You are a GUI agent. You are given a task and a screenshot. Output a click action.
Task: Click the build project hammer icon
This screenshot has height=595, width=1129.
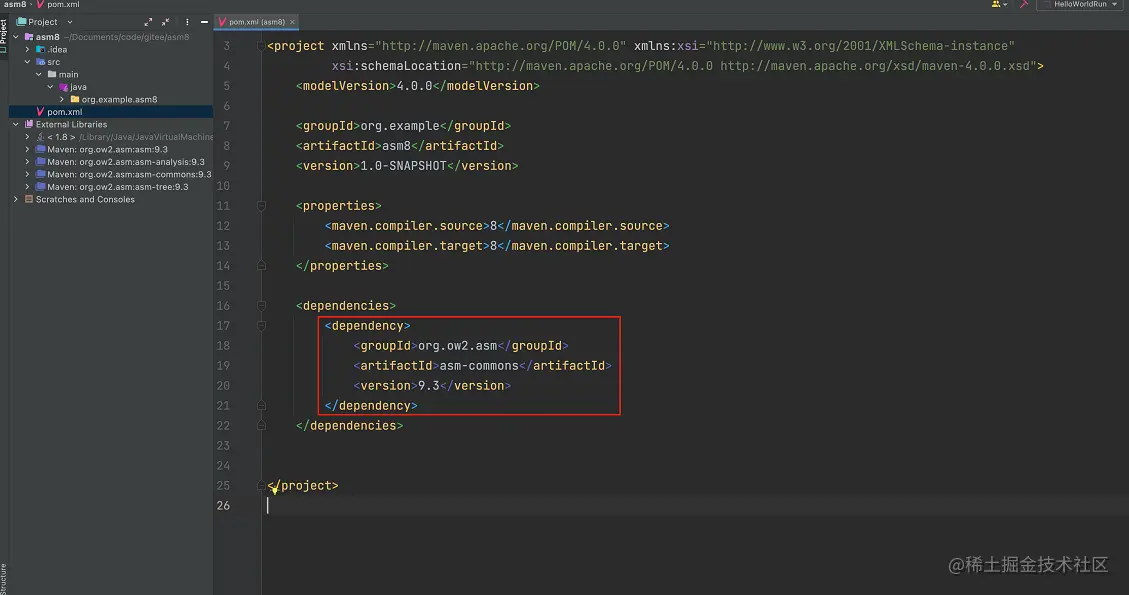tap(1024, 4)
